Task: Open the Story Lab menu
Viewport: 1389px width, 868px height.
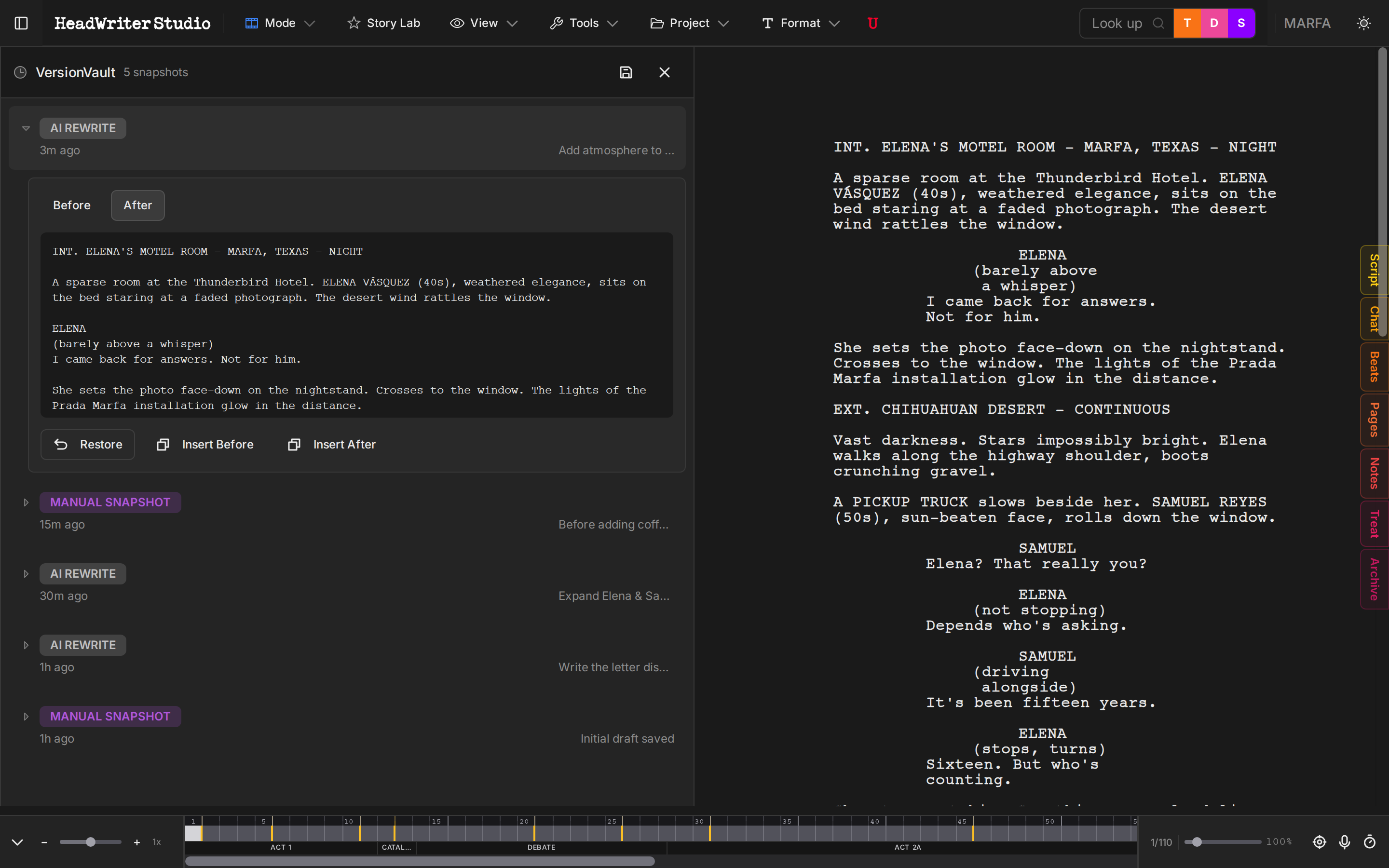Action: (x=383, y=23)
